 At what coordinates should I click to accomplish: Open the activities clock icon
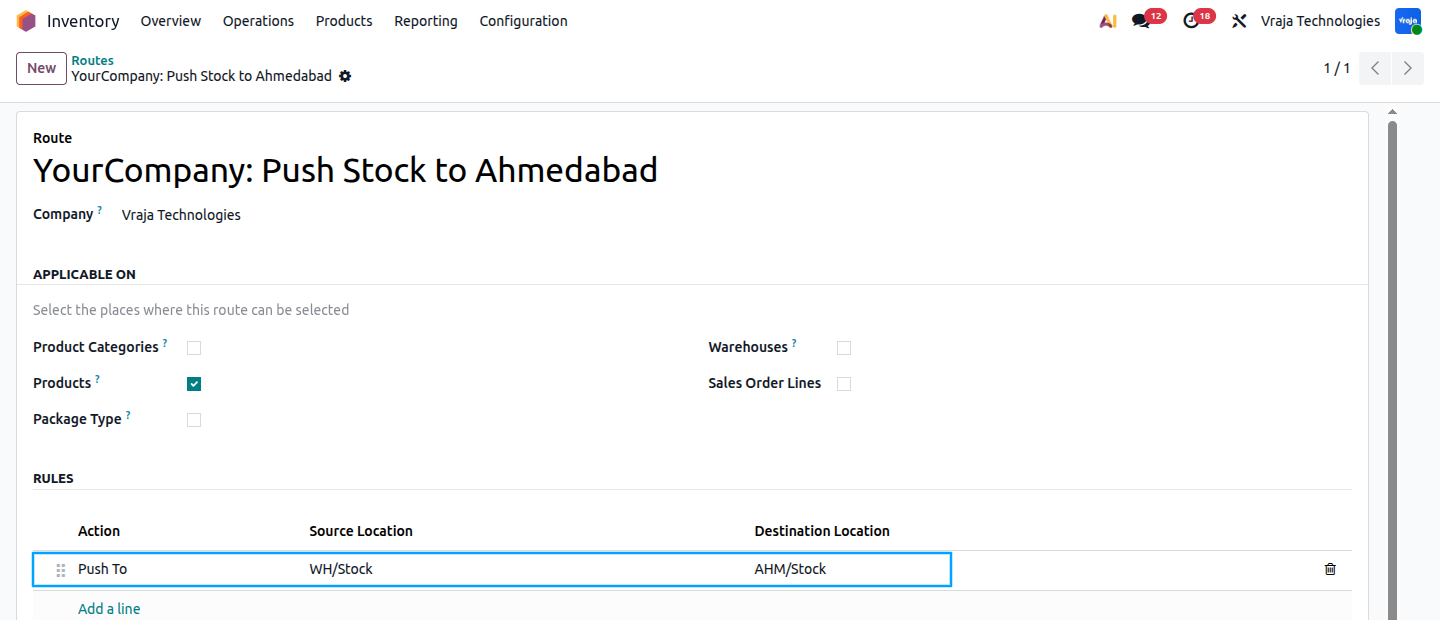coord(1190,21)
